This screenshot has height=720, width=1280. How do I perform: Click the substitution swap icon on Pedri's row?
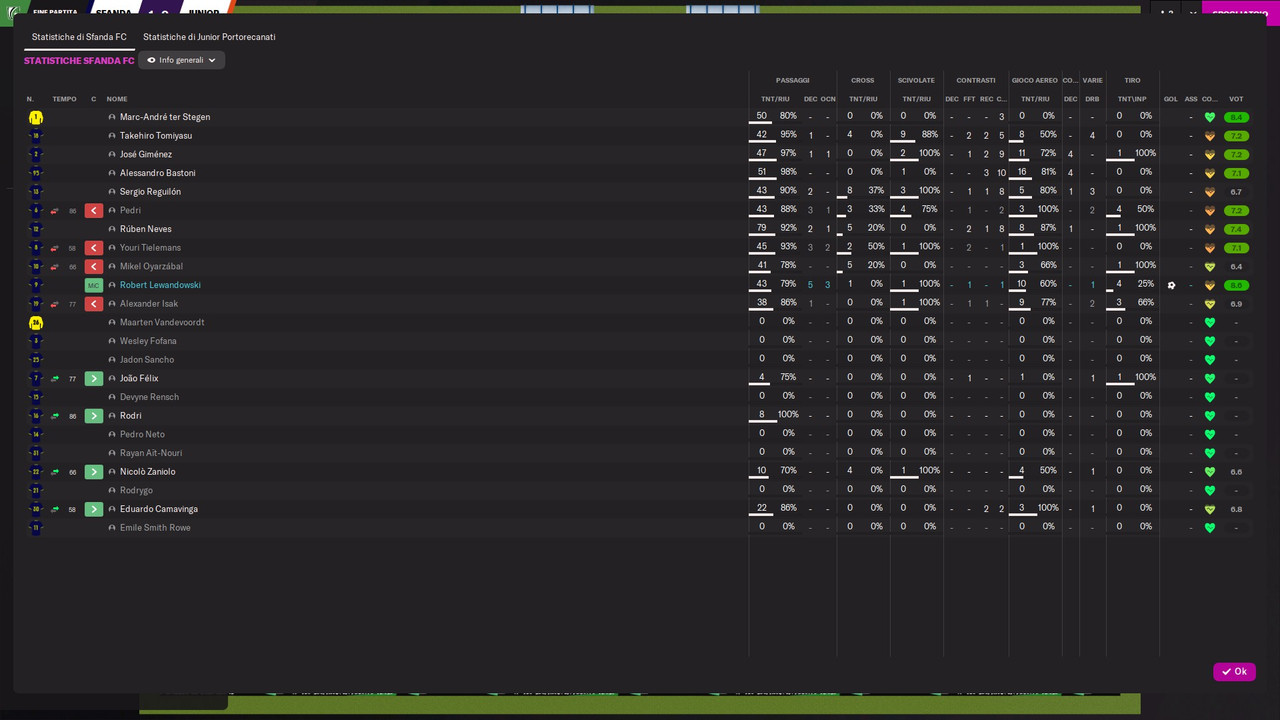[x=55, y=211]
